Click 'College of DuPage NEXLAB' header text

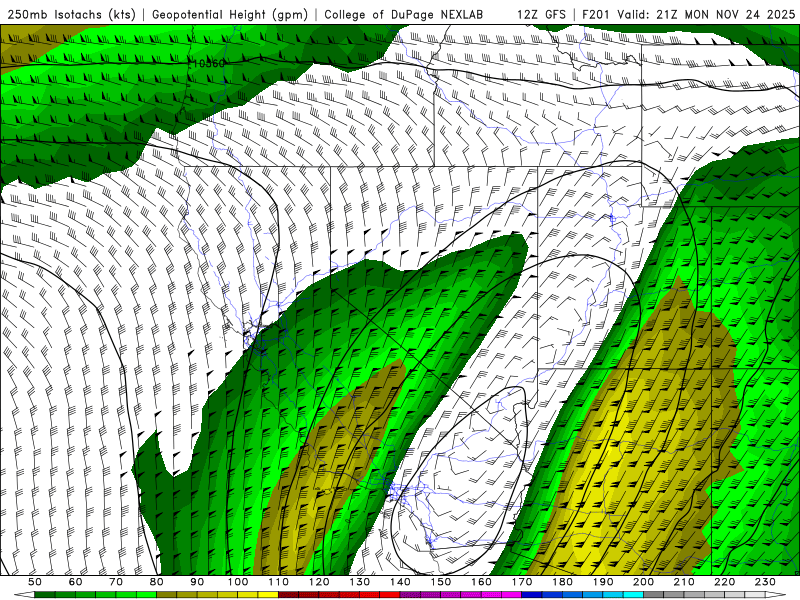pyautogui.click(x=404, y=15)
